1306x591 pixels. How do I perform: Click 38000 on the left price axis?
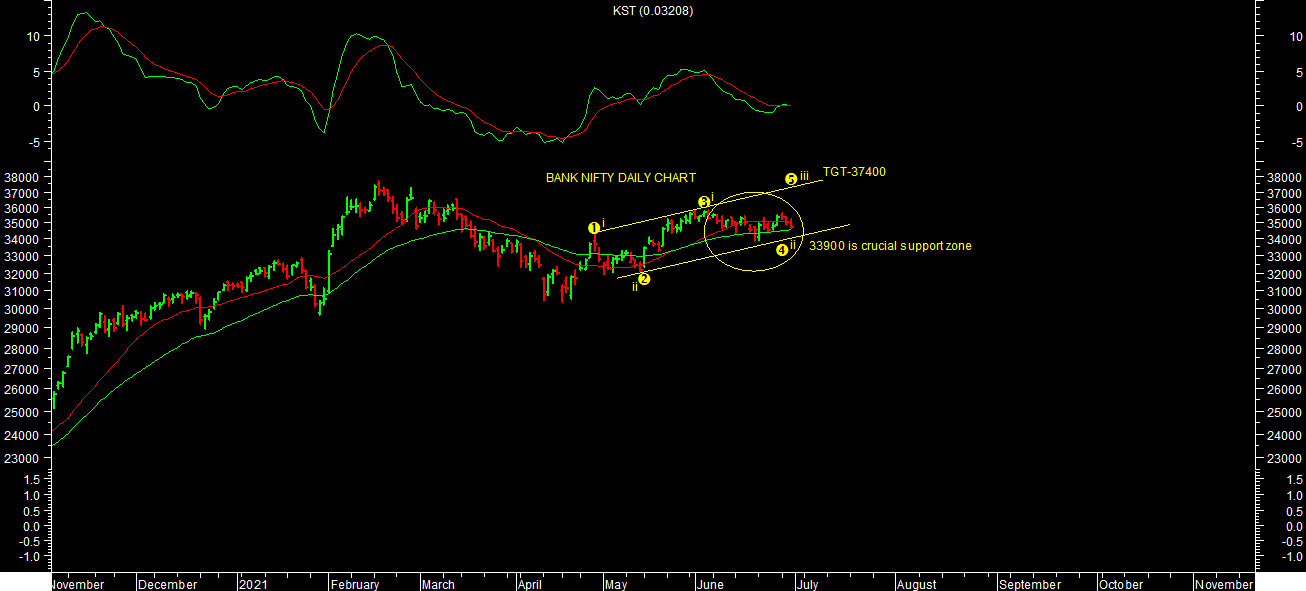pyautogui.click(x=21, y=178)
